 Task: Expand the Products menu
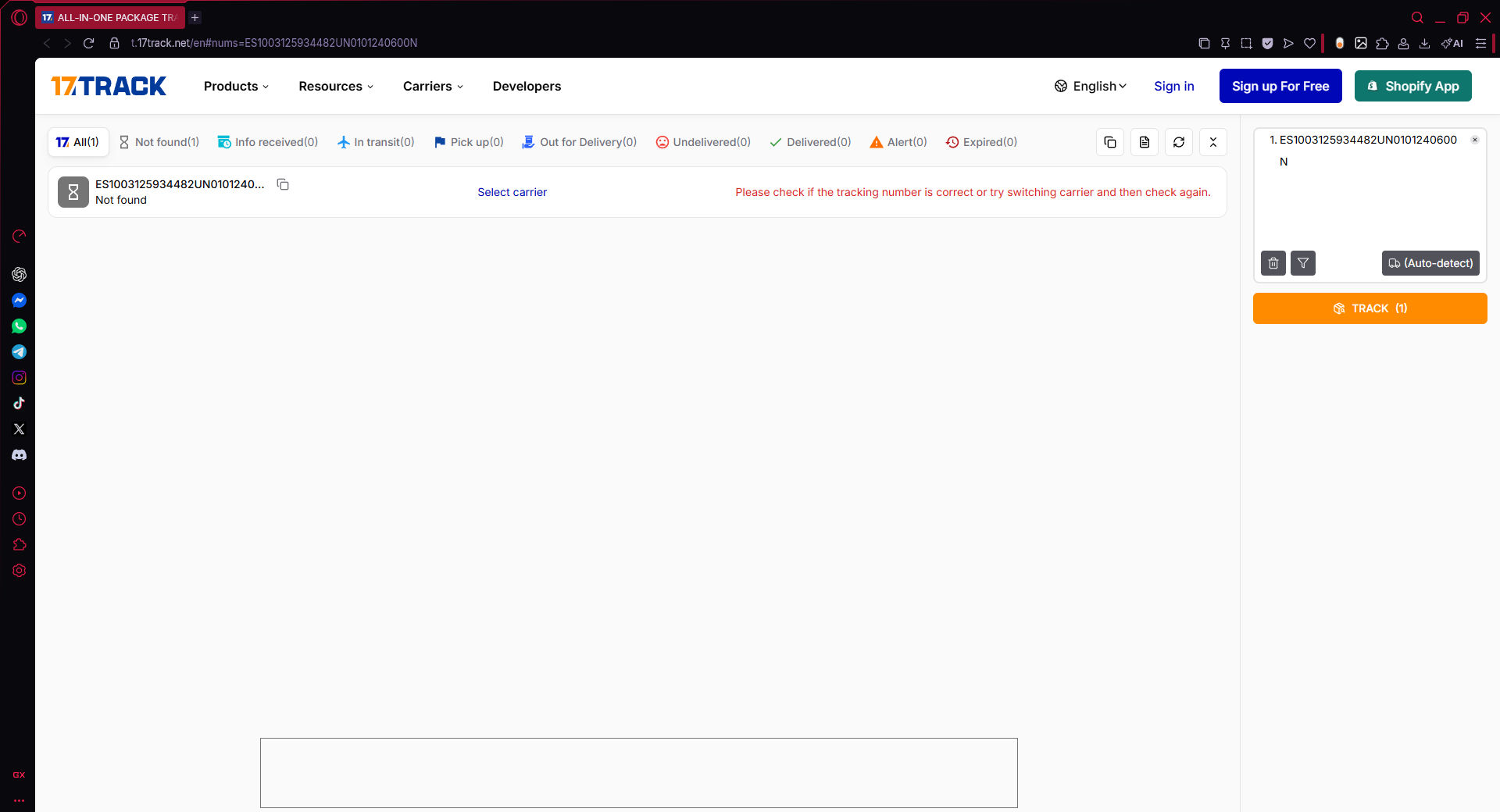click(236, 86)
